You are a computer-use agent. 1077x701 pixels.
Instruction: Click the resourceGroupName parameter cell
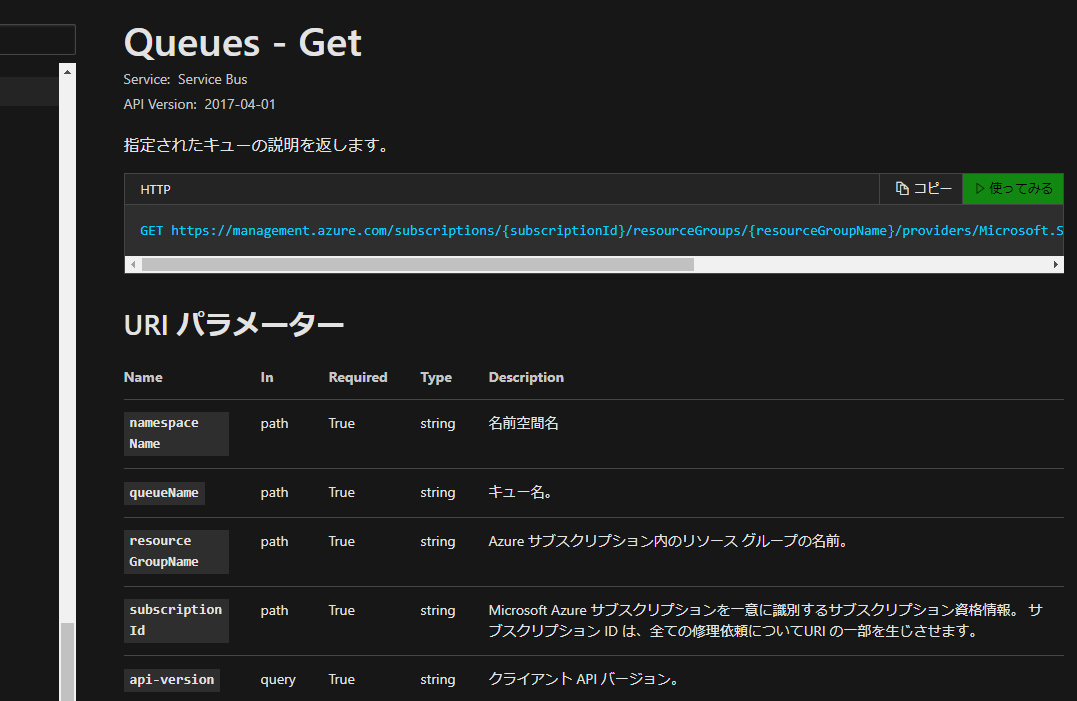click(176, 552)
